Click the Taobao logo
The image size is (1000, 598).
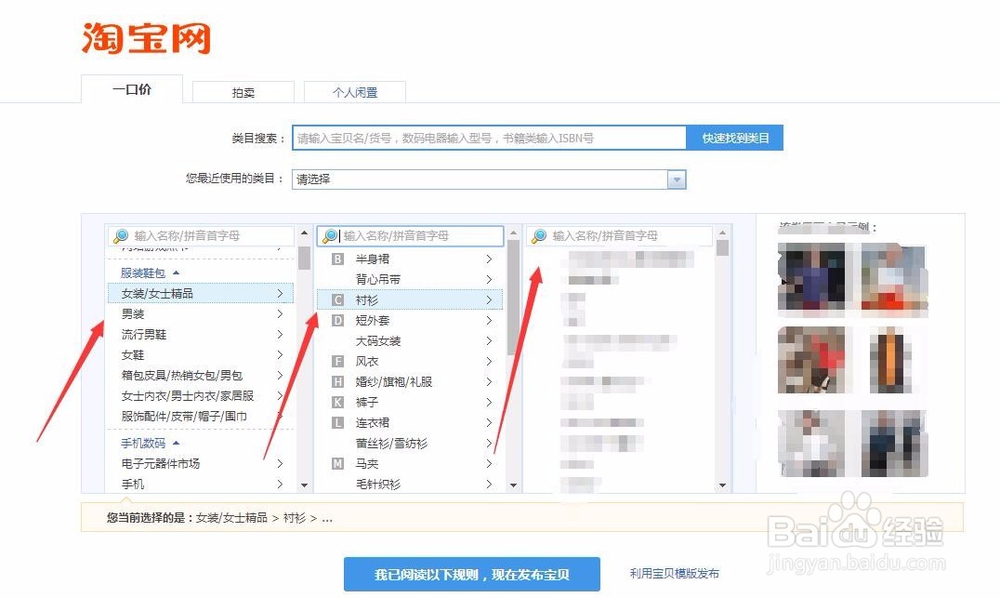(146, 38)
